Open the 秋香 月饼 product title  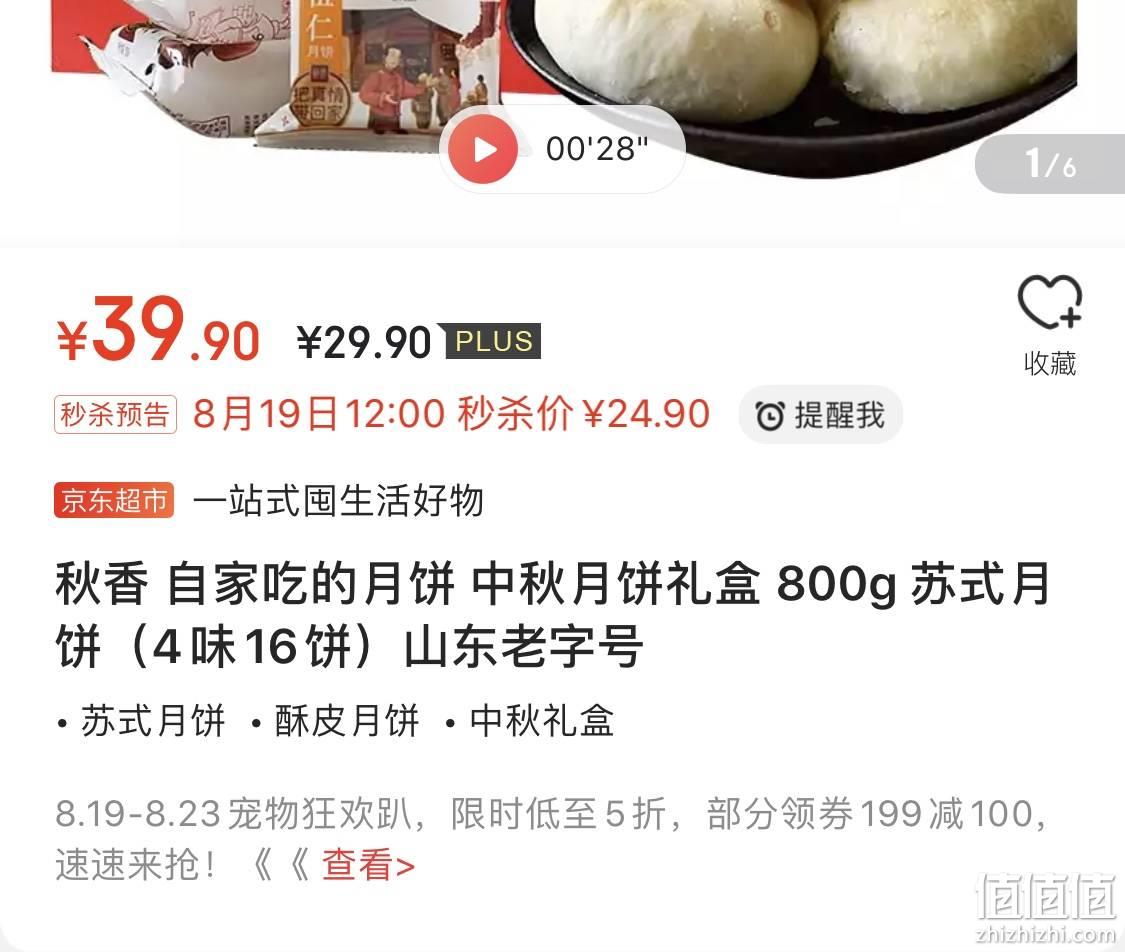tap(552, 615)
